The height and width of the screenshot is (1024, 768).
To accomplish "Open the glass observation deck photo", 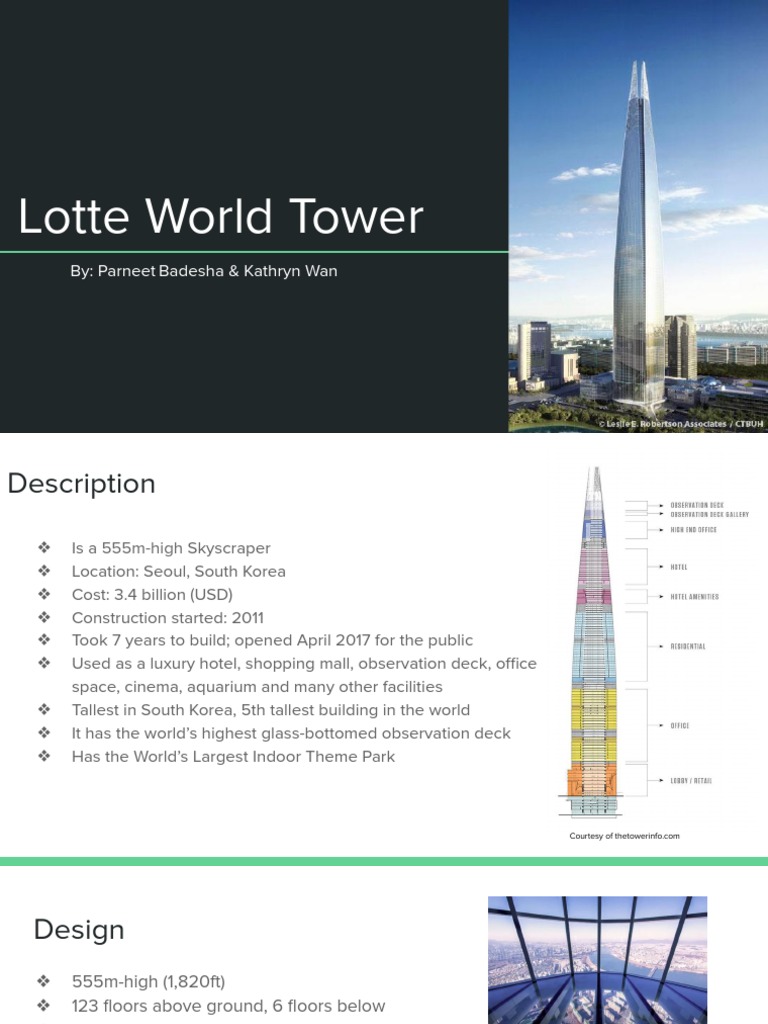I will [598, 960].
